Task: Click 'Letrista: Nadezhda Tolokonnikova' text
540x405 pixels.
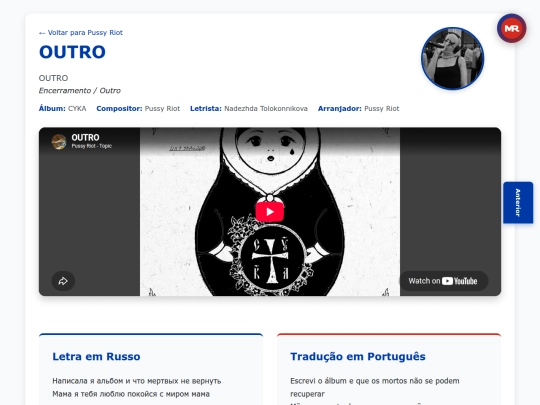Action: pos(249,108)
